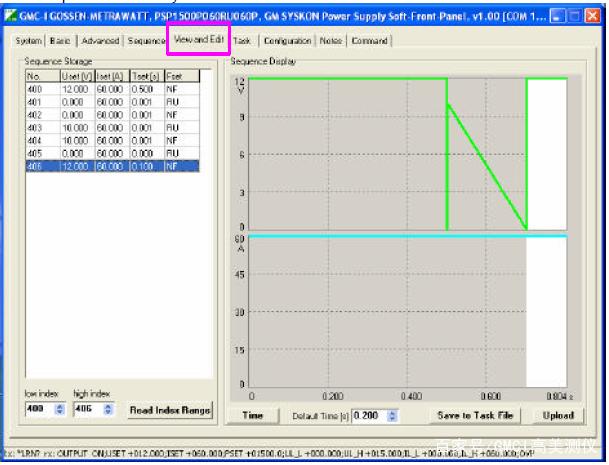Select sequence row 404
This screenshot has height=465, width=609.
point(113,141)
